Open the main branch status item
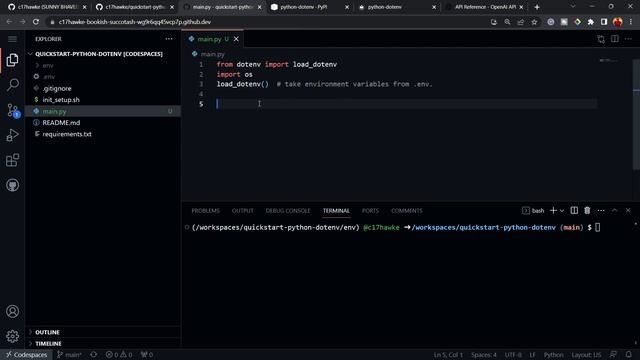The height and width of the screenshot is (360, 640). pos(69,355)
